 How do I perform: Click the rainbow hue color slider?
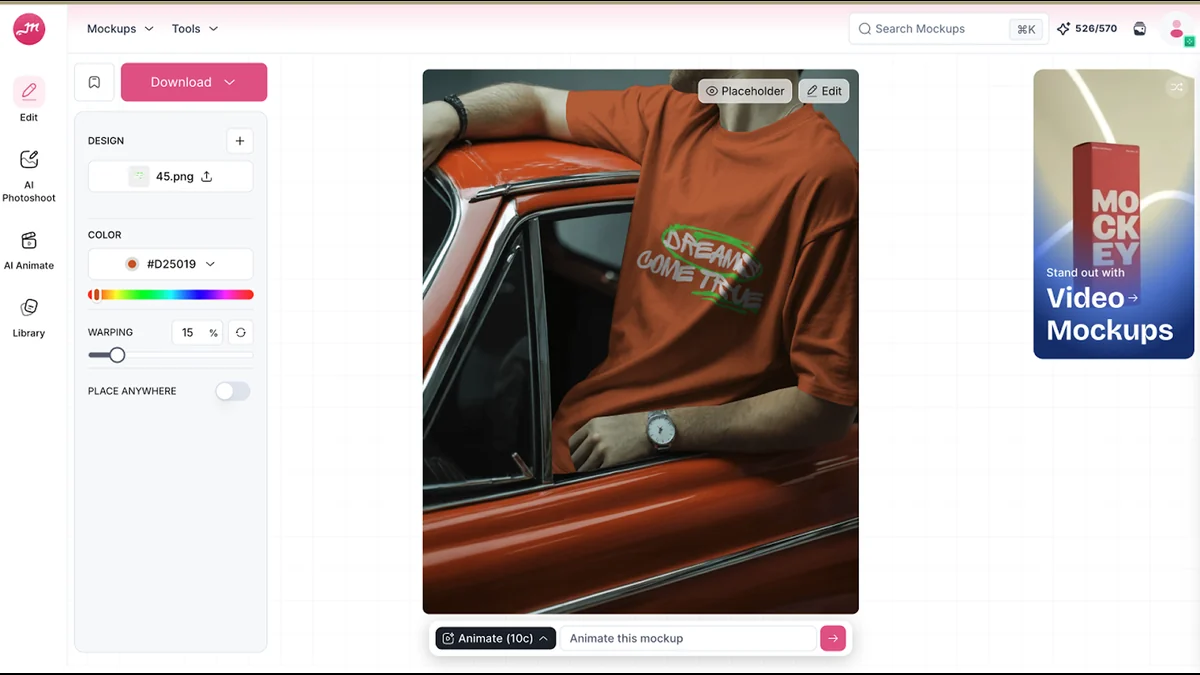tap(171, 295)
